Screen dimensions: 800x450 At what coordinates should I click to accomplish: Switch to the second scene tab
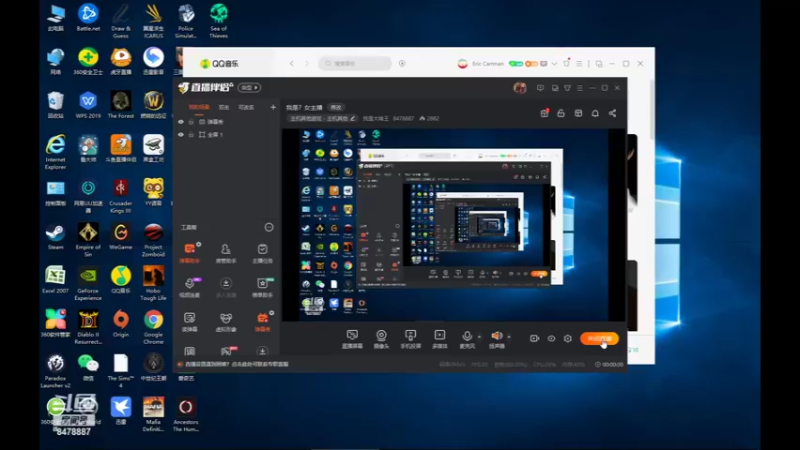[x=224, y=107]
